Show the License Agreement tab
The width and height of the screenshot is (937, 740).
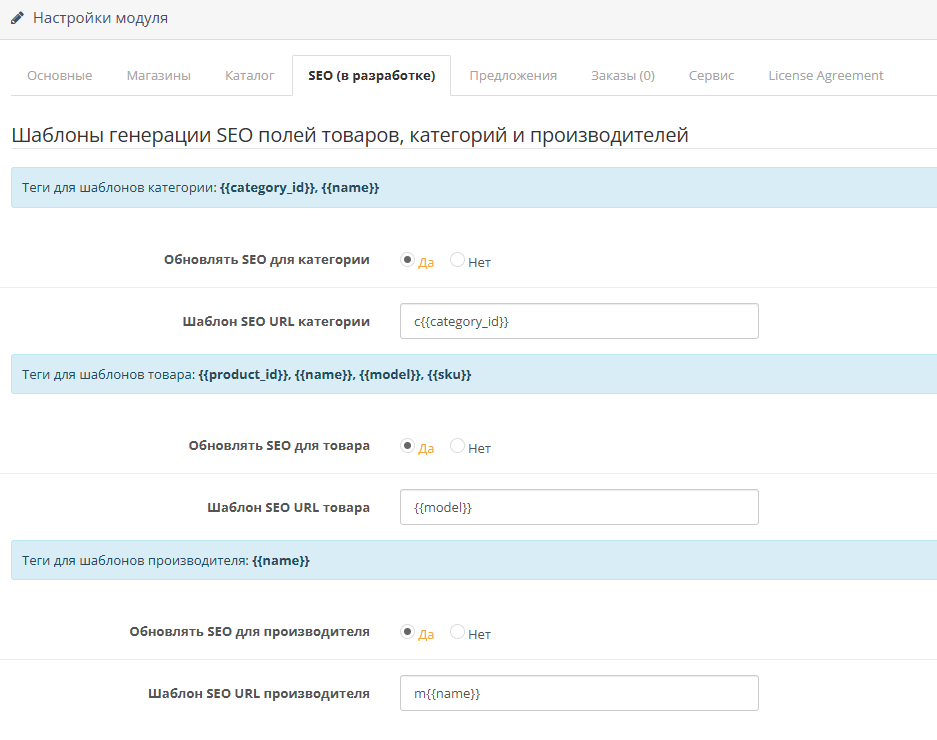click(x=825, y=75)
